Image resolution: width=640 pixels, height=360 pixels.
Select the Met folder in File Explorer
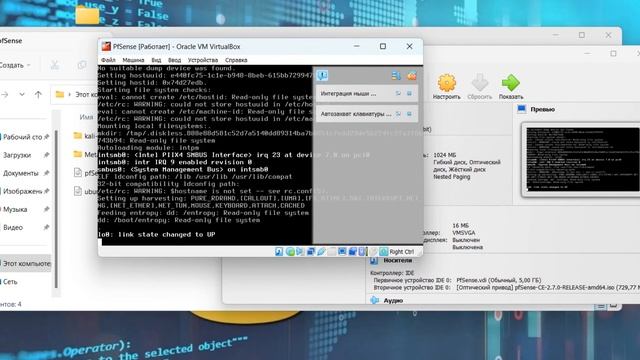pos(85,154)
